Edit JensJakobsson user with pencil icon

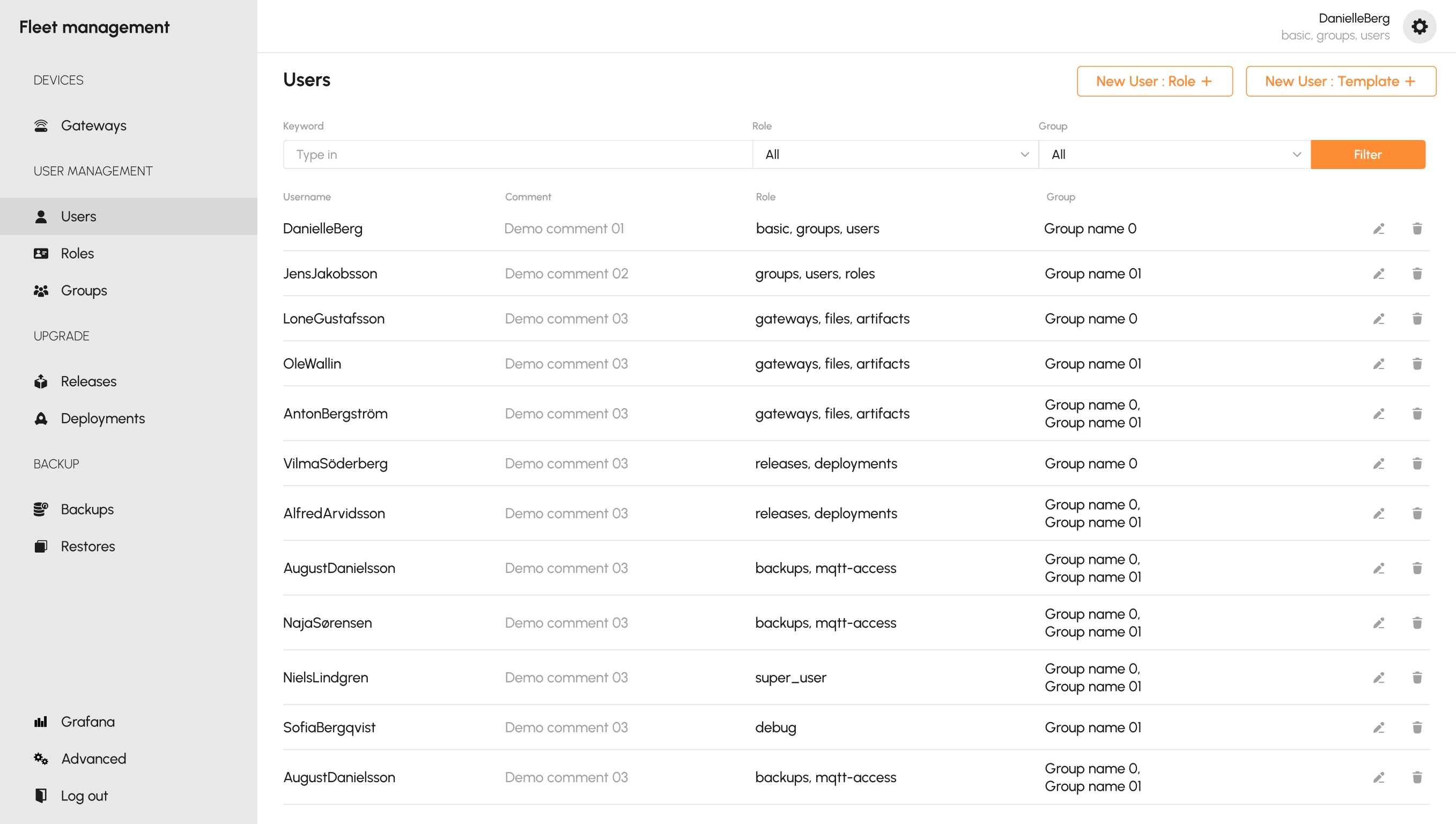(1378, 274)
